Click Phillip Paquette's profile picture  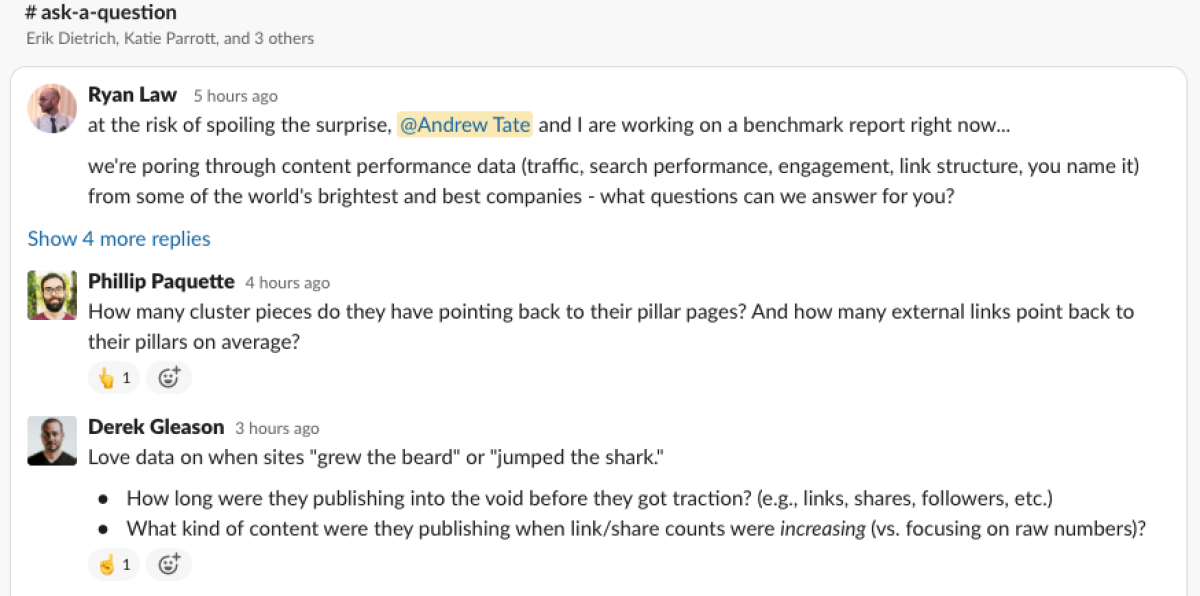pos(52,295)
